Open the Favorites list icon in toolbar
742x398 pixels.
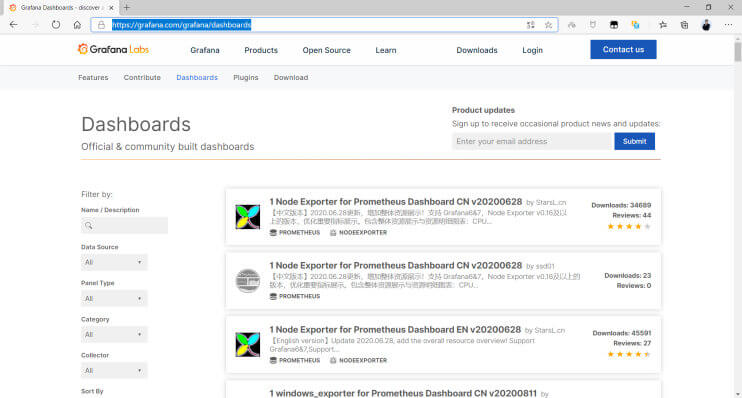point(663,25)
